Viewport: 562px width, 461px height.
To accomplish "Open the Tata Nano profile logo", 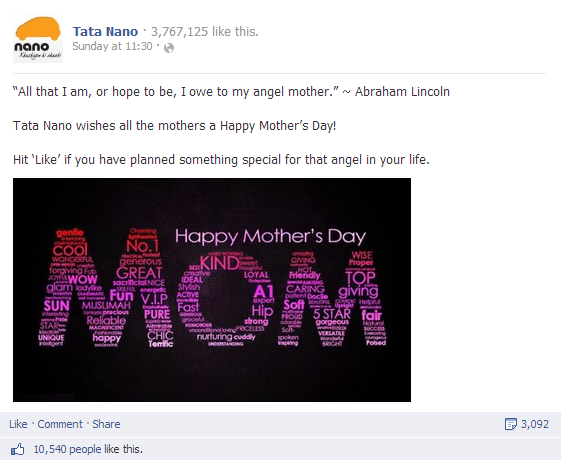I will (38, 38).
